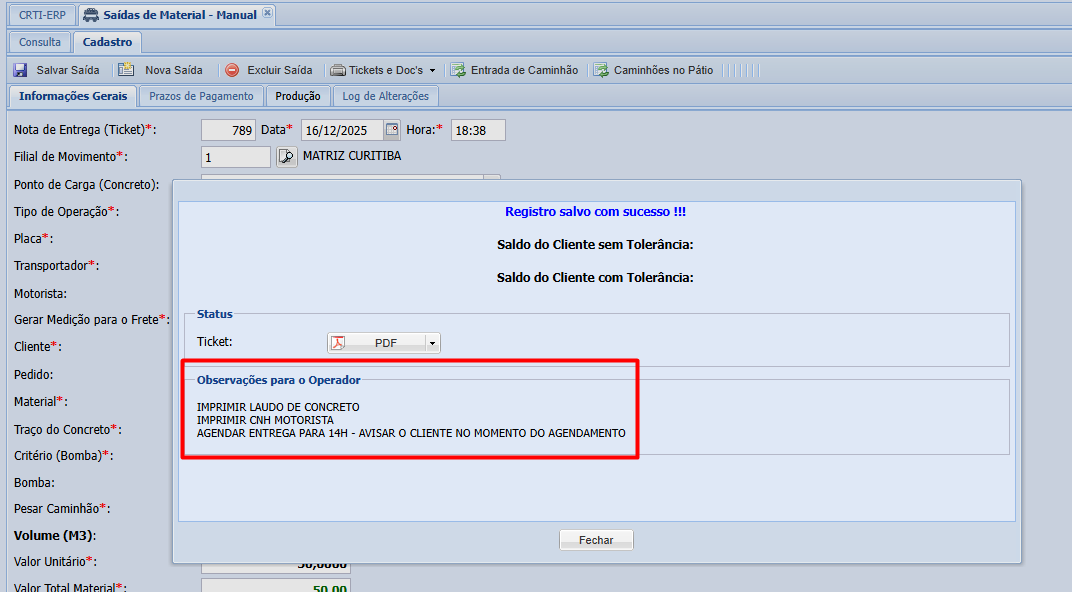Click the red Excluir Saída icon
This screenshot has width=1072, height=592.
click(x=232, y=70)
